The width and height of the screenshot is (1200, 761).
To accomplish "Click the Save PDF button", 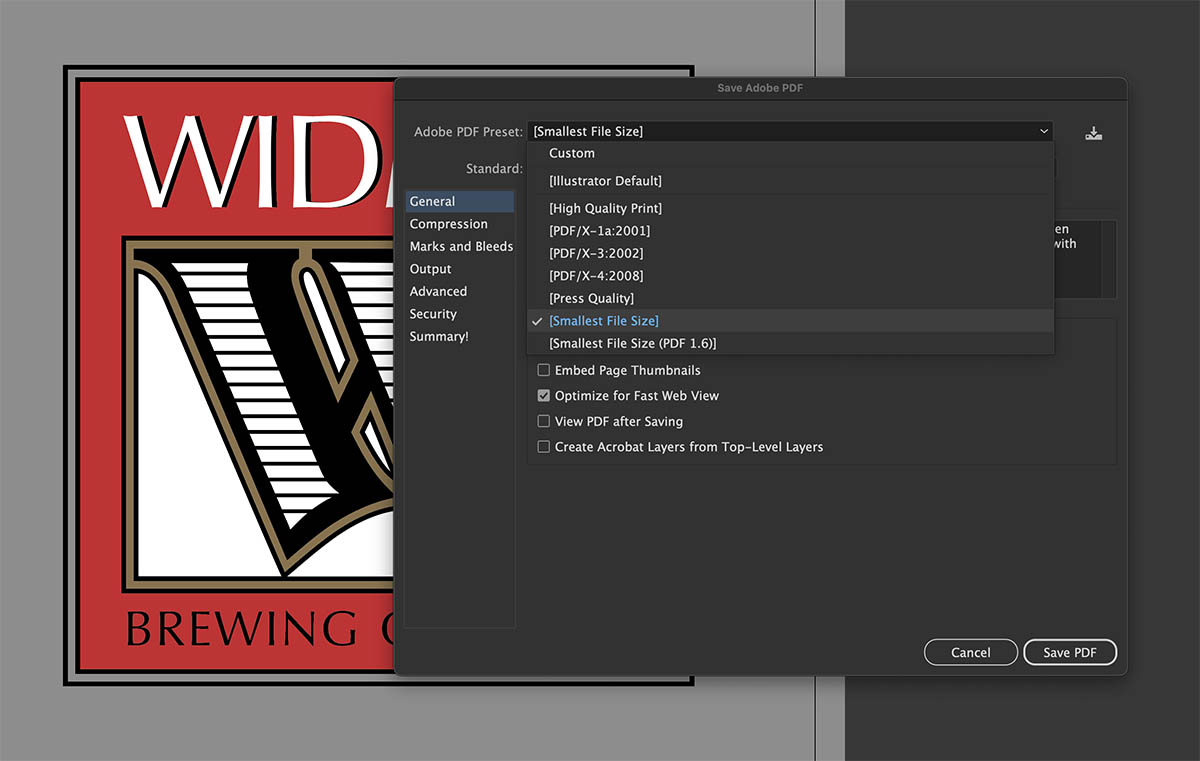I will click(x=1070, y=652).
